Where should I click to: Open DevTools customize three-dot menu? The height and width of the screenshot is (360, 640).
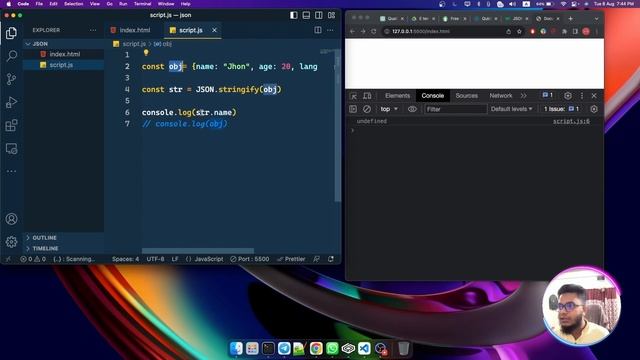[582, 96]
